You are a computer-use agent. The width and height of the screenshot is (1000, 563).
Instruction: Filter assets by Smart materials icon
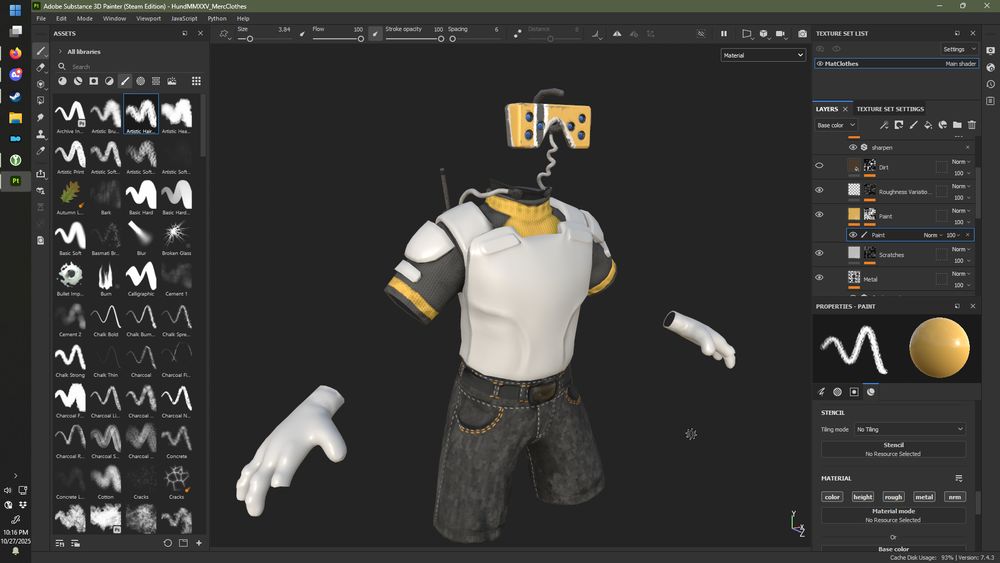[x=78, y=81]
